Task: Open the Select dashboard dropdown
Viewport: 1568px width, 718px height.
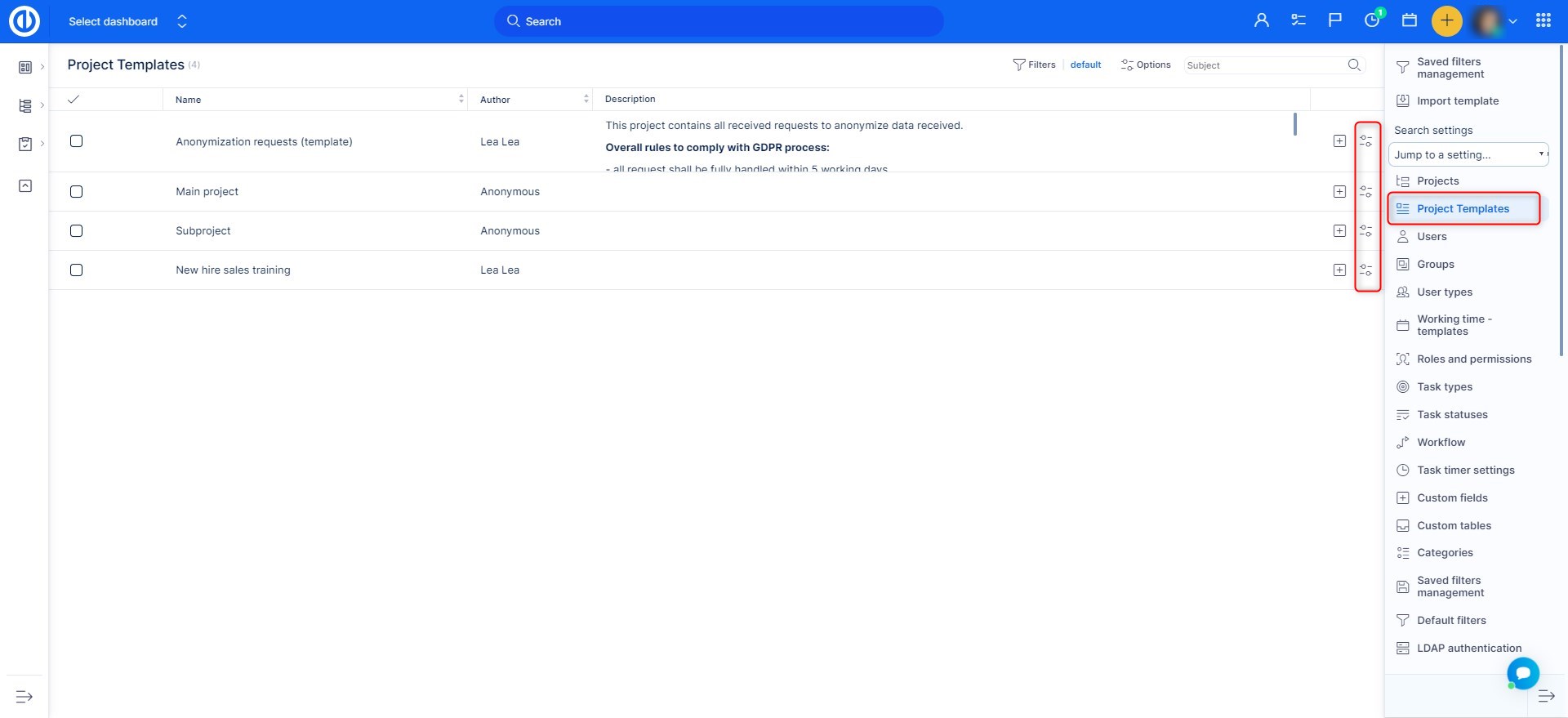Action: [127, 22]
